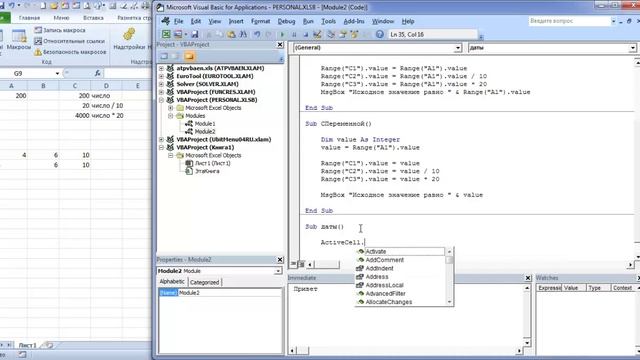Click the View Microsoft Excel toolbar icon

166,35
